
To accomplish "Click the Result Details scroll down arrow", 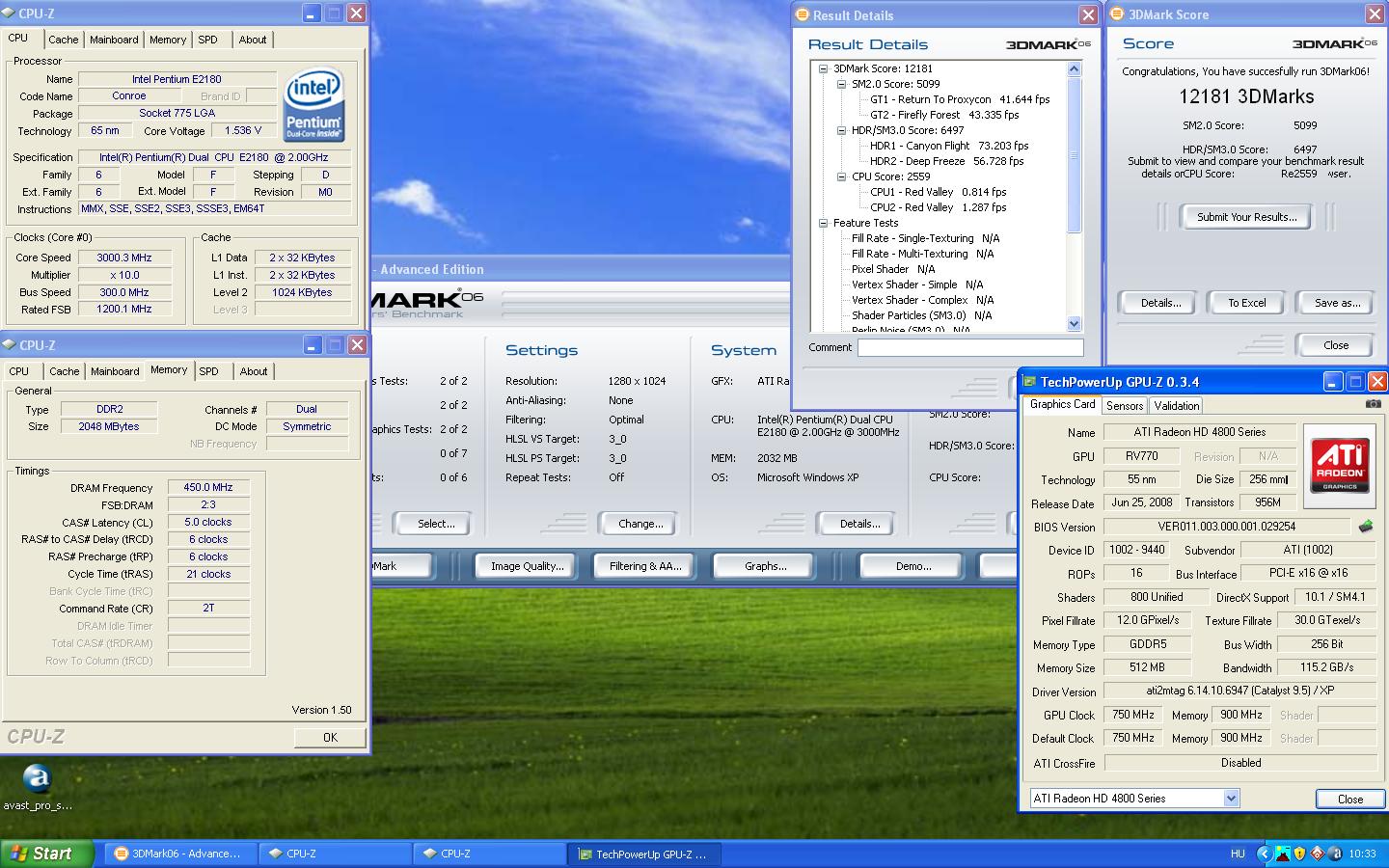I will tap(1075, 324).
